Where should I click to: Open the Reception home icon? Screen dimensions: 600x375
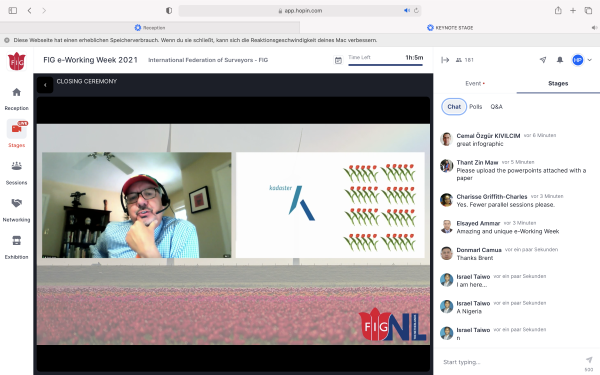16,92
